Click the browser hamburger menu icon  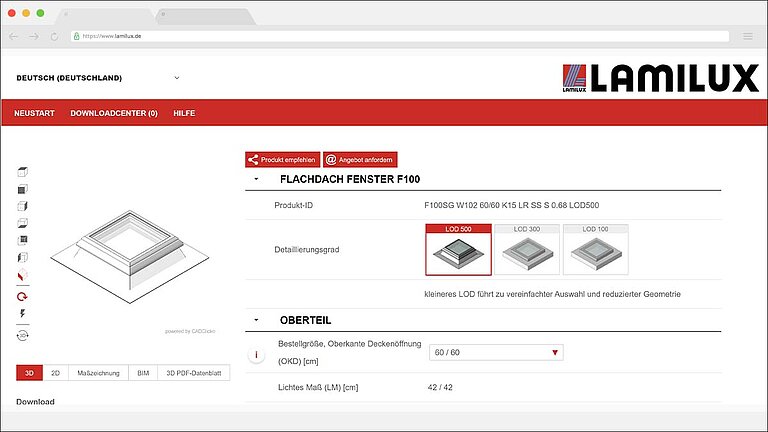tap(747, 36)
